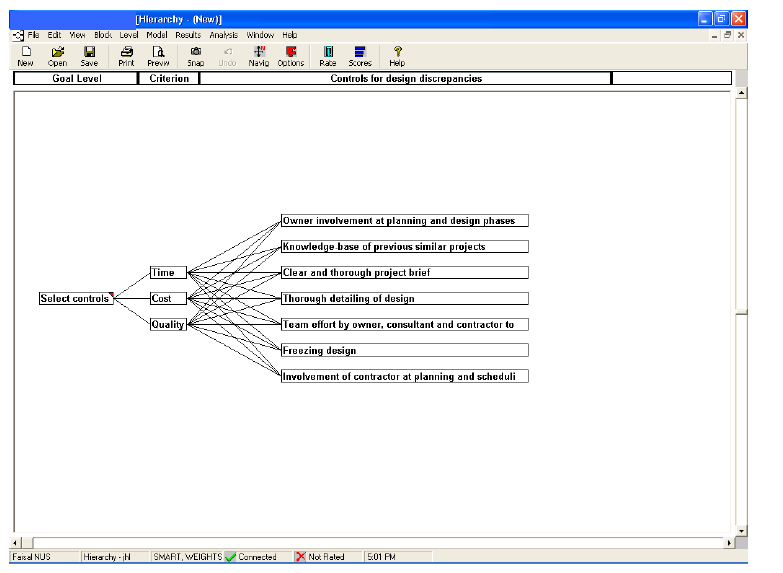Select Thorough detailing of design node

tap(404, 299)
